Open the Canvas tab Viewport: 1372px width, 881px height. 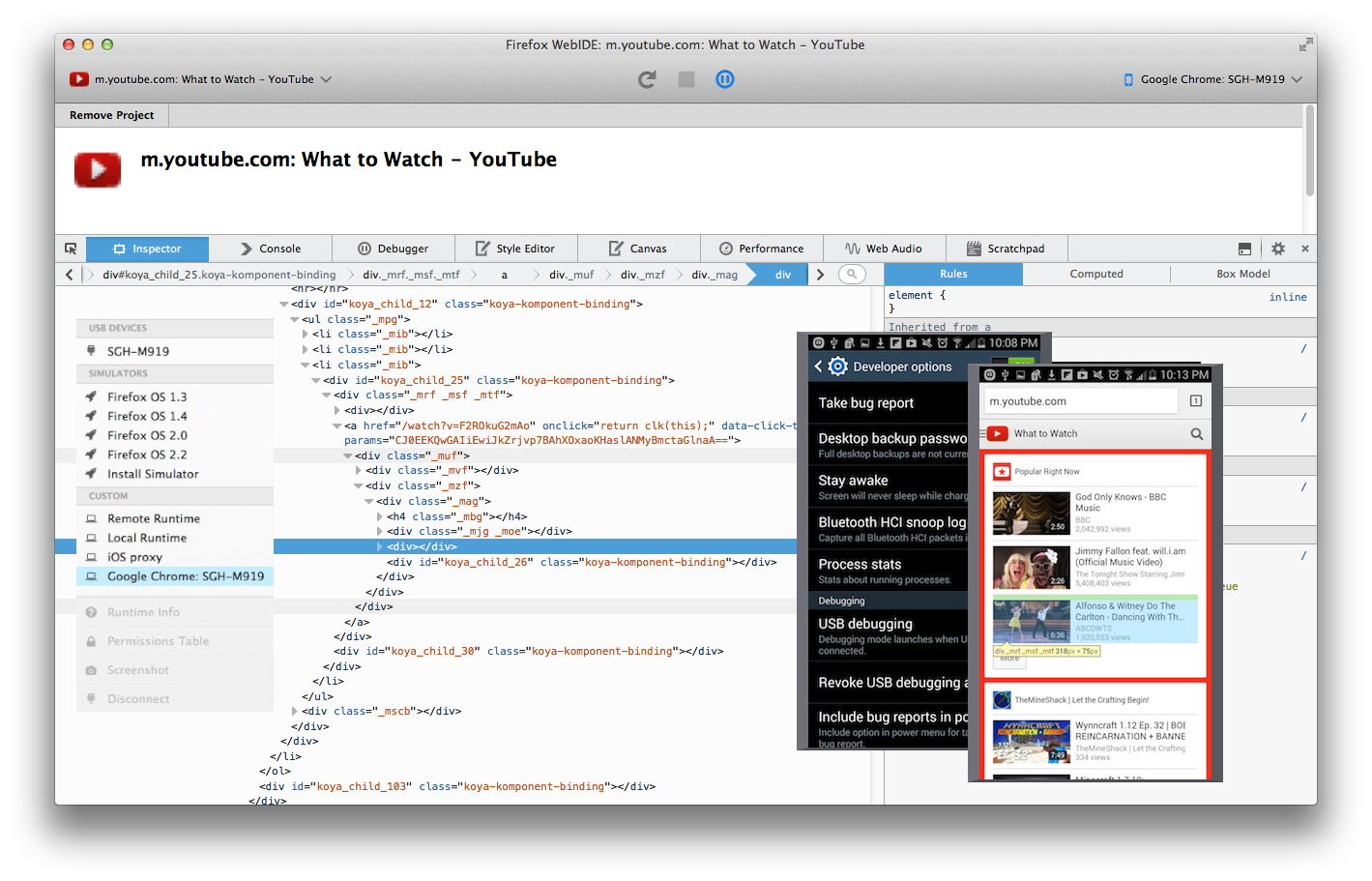point(638,249)
